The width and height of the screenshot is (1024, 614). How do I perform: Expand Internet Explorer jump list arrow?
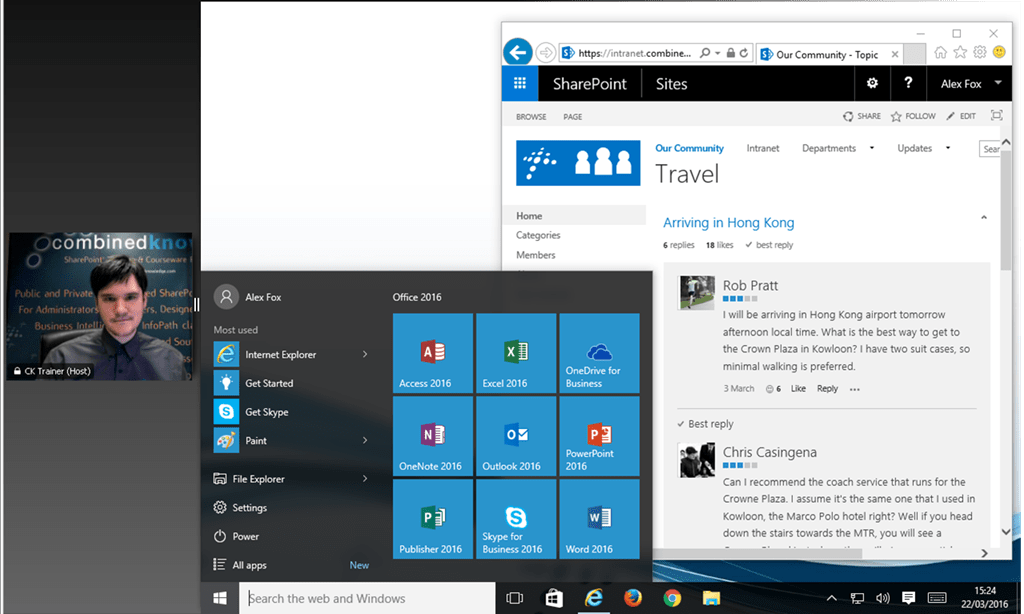365,354
